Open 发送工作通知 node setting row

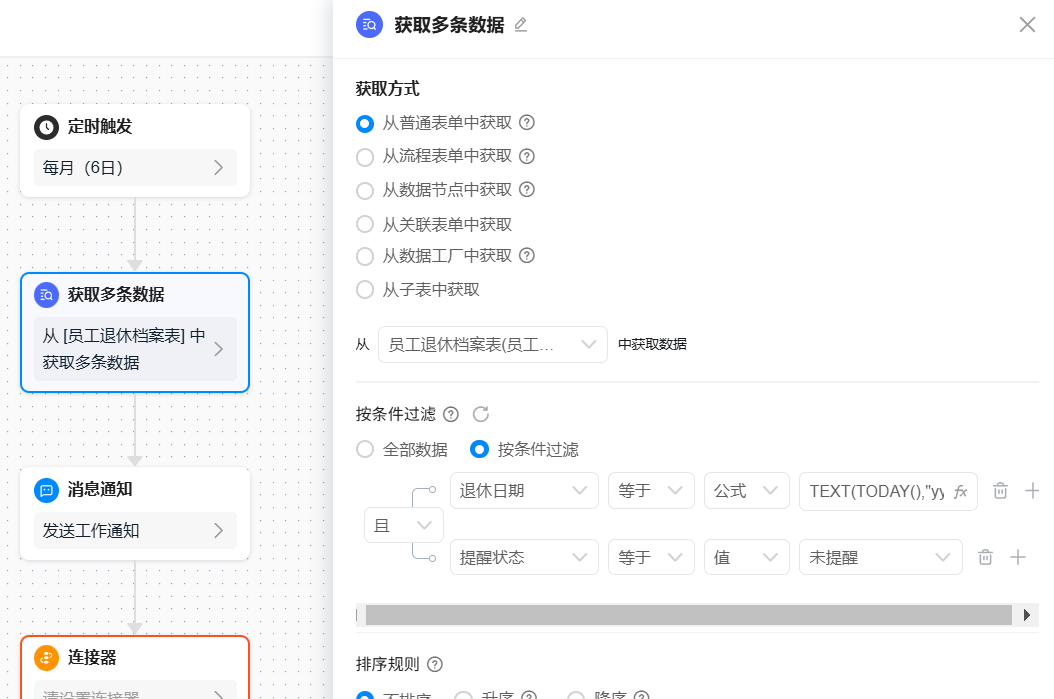(x=135, y=530)
